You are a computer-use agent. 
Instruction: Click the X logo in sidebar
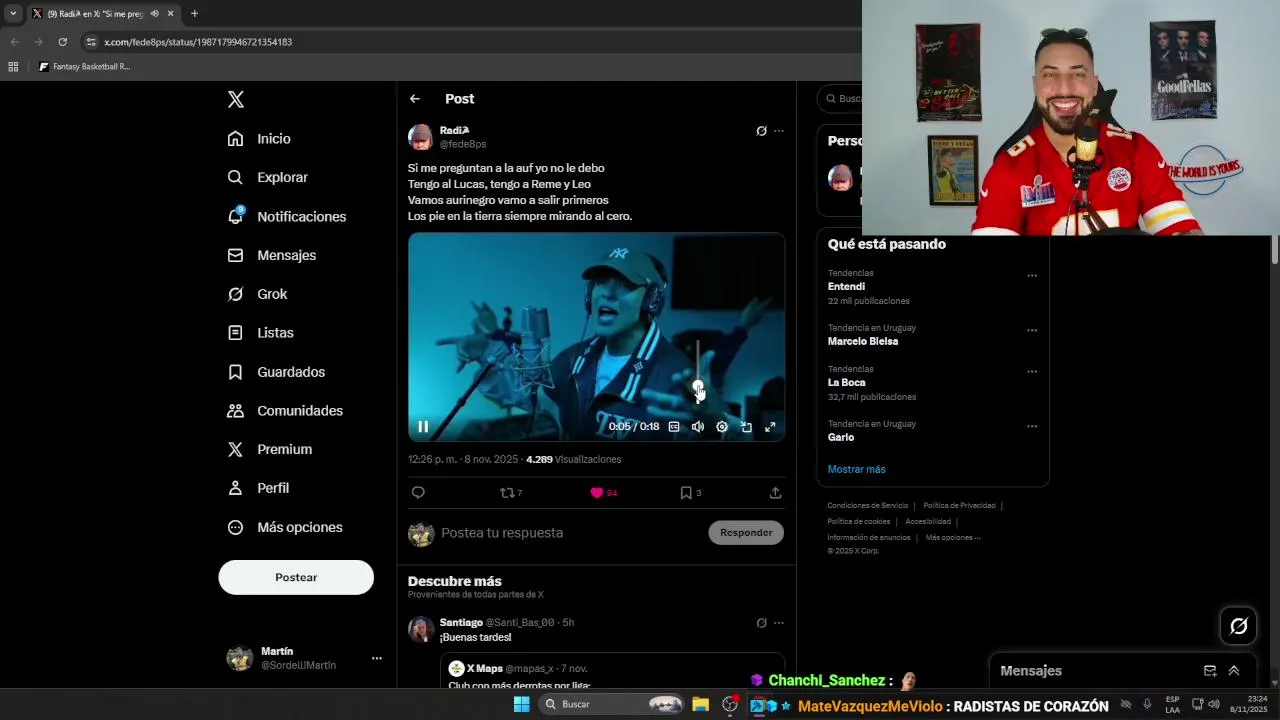(x=236, y=99)
